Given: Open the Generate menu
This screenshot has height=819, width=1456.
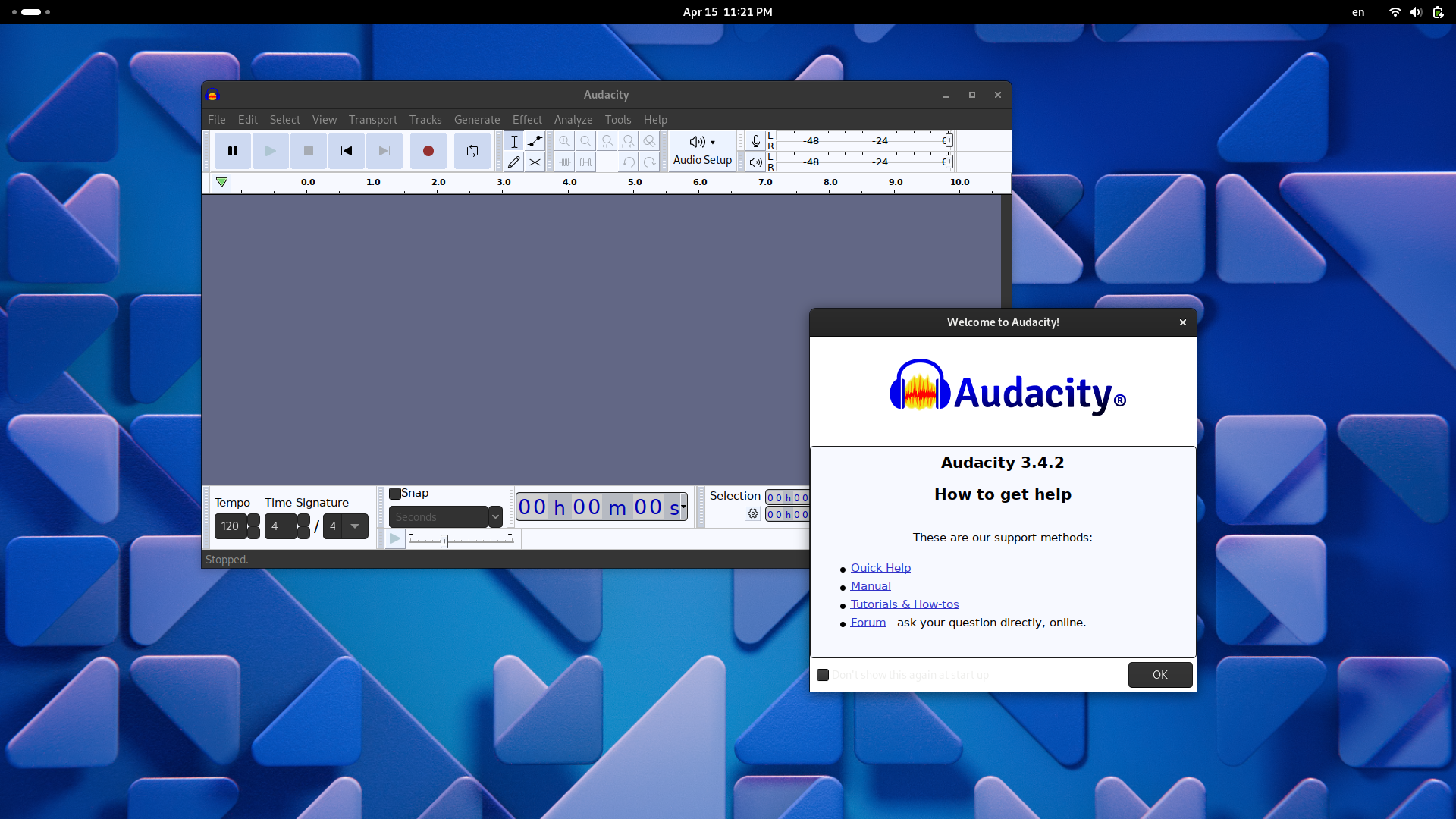Looking at the screenshot, I should tap(477, 120).
